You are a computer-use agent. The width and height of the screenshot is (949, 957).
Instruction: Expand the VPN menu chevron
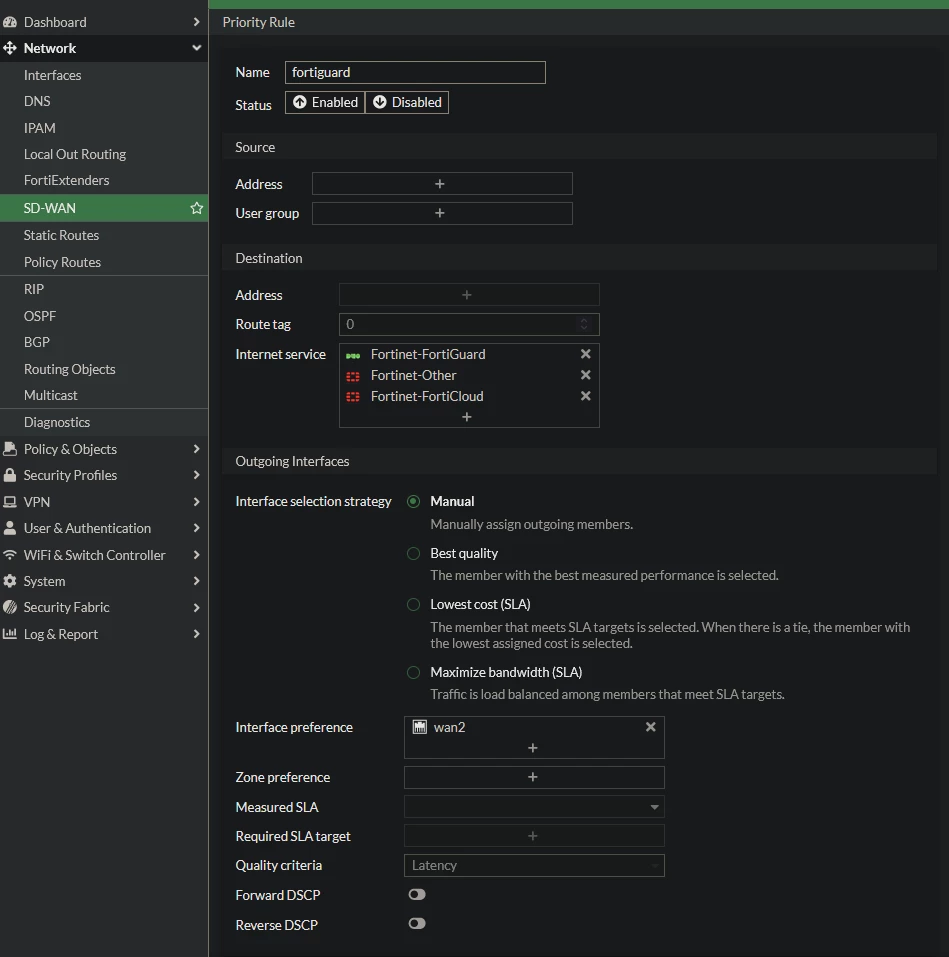197,502
